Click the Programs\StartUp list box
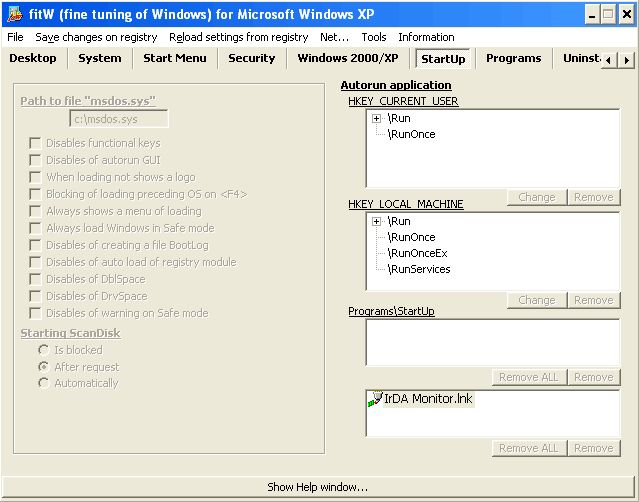 pos(493,343)
